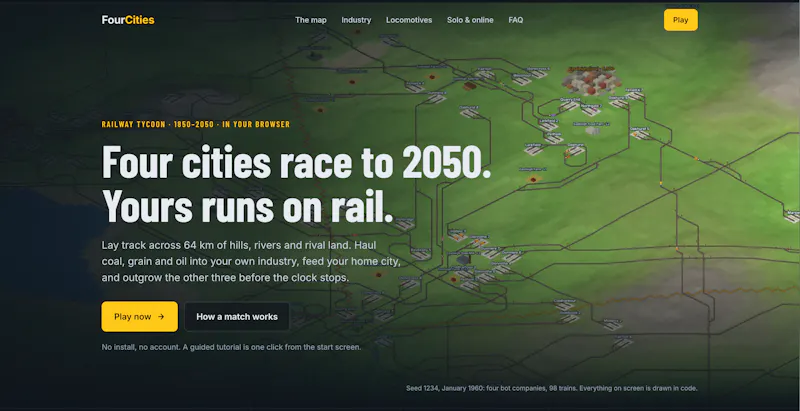Click the yellow Play button in header
This screenshot has width=800, height=411.
tap(680, 20)
